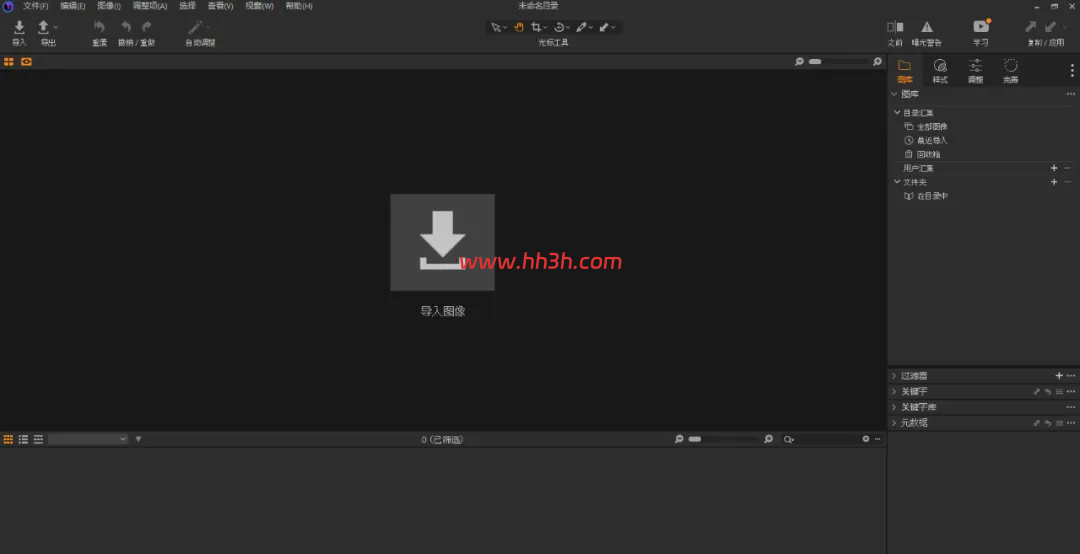Adjust the browser thumbnail size slider
This screenshot has height=554, width=1080.
[724, 439]
